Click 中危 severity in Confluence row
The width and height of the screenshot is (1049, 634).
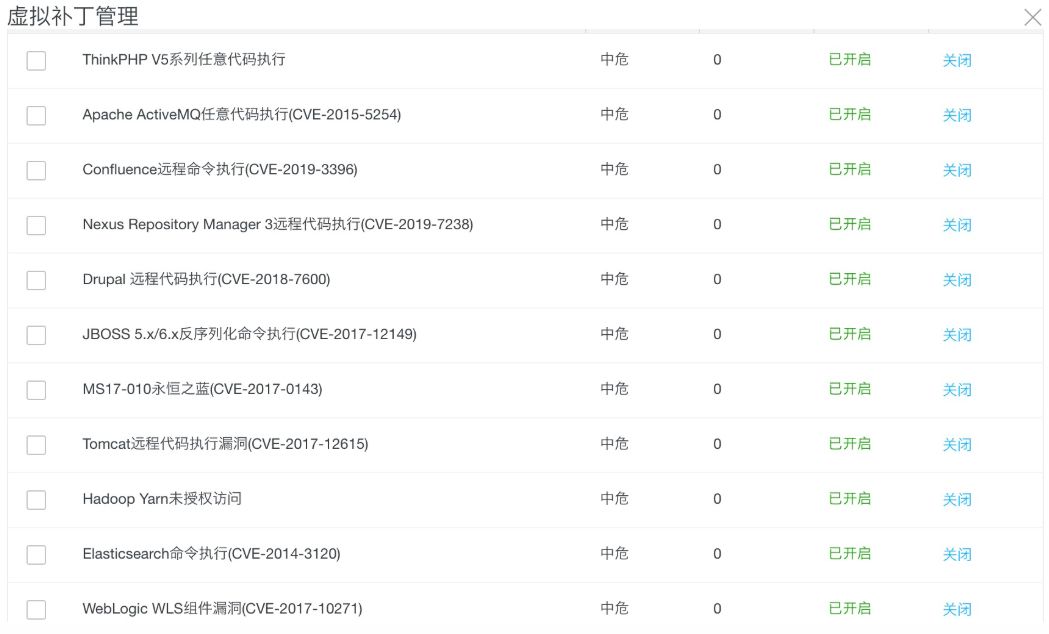pyautogui.click(x=614, y=169)
